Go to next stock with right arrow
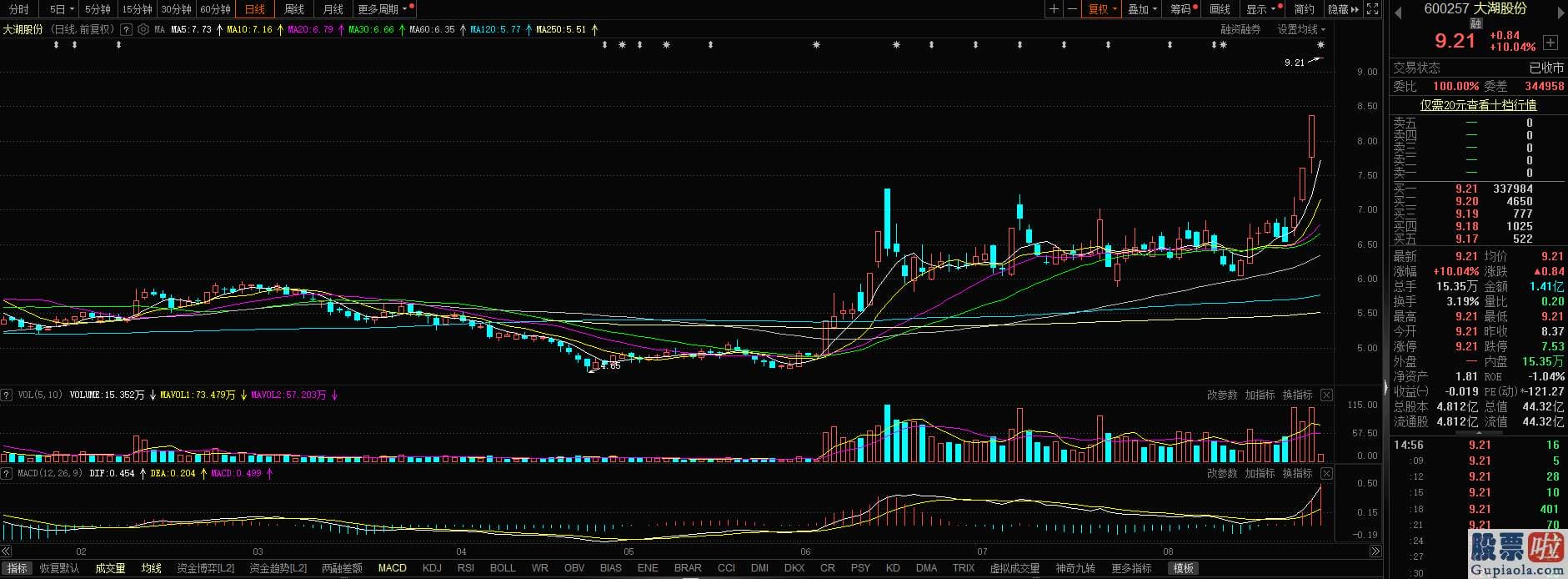 1561,13
